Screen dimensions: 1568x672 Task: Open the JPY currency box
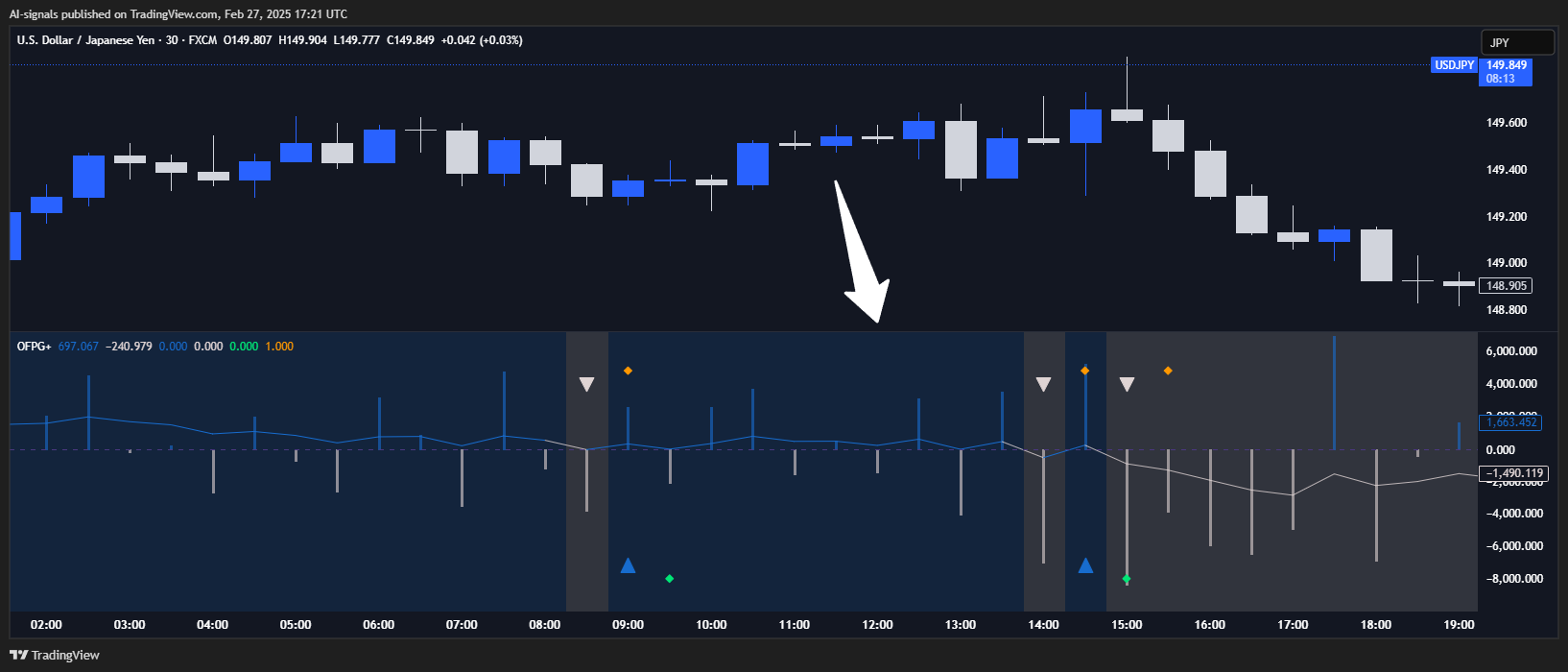[1517, 42]
